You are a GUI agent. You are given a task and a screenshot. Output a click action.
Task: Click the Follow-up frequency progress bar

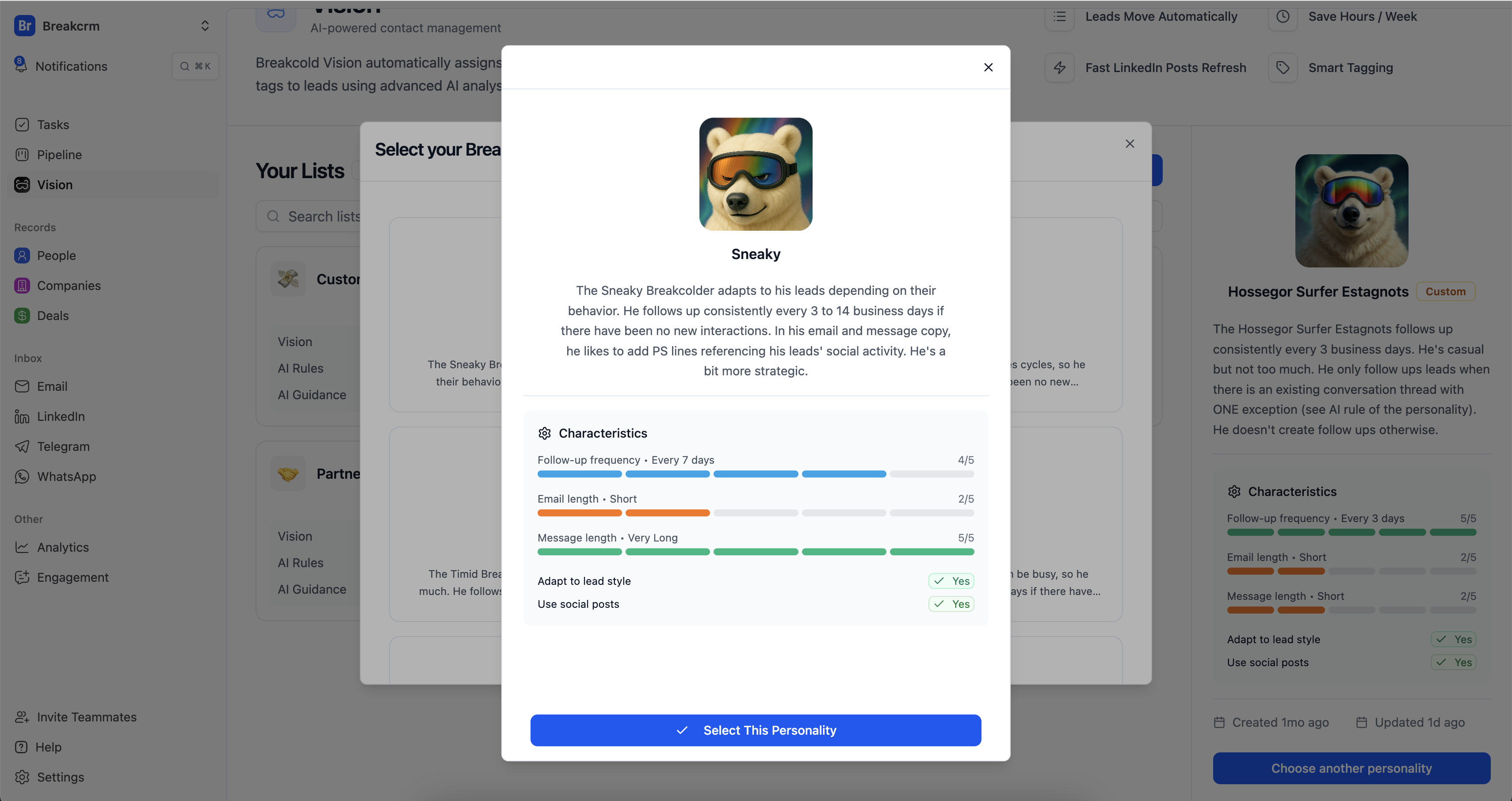point(756,474)
